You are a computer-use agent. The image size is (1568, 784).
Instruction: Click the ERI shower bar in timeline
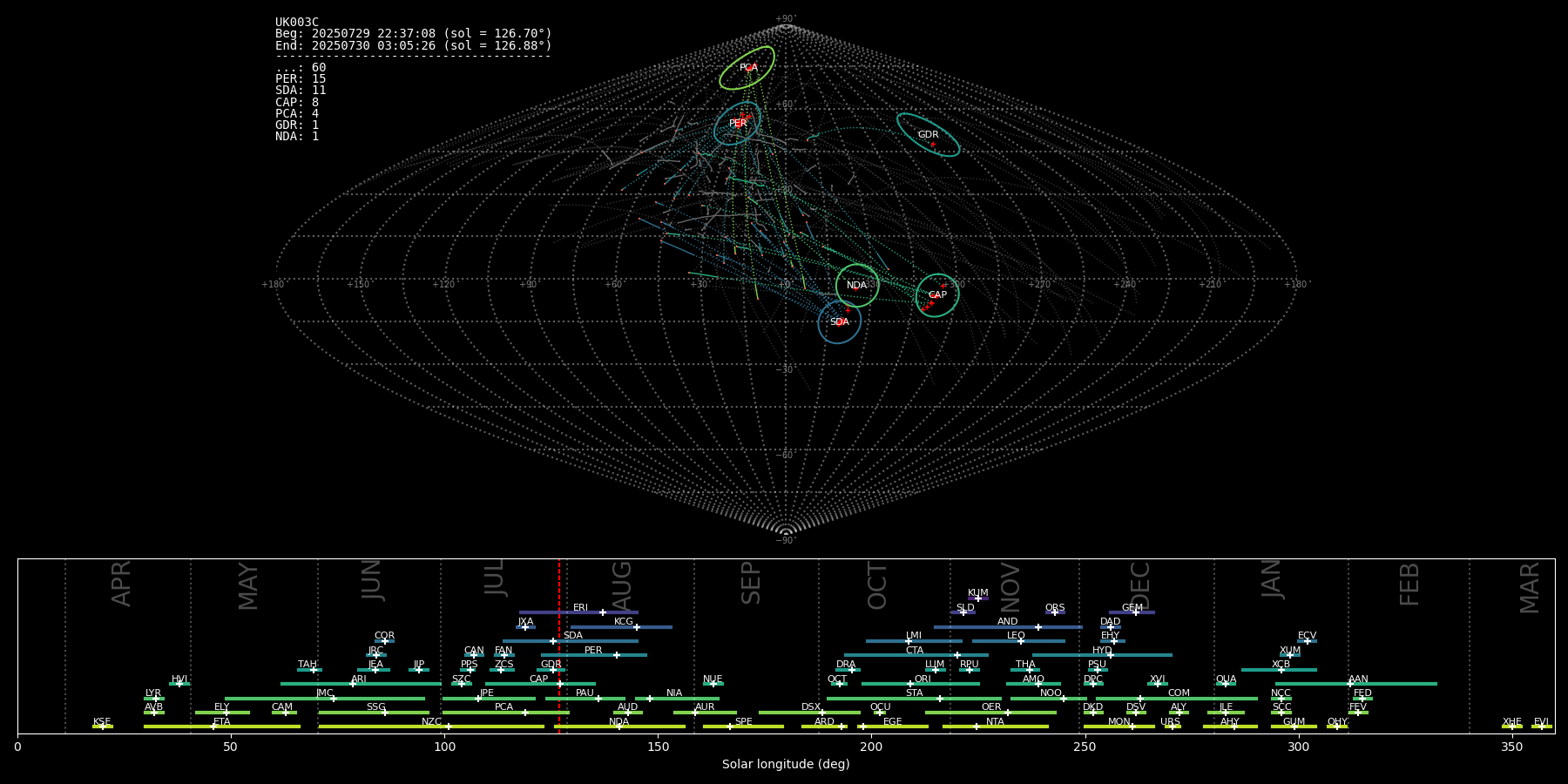[x=578, y=612]
